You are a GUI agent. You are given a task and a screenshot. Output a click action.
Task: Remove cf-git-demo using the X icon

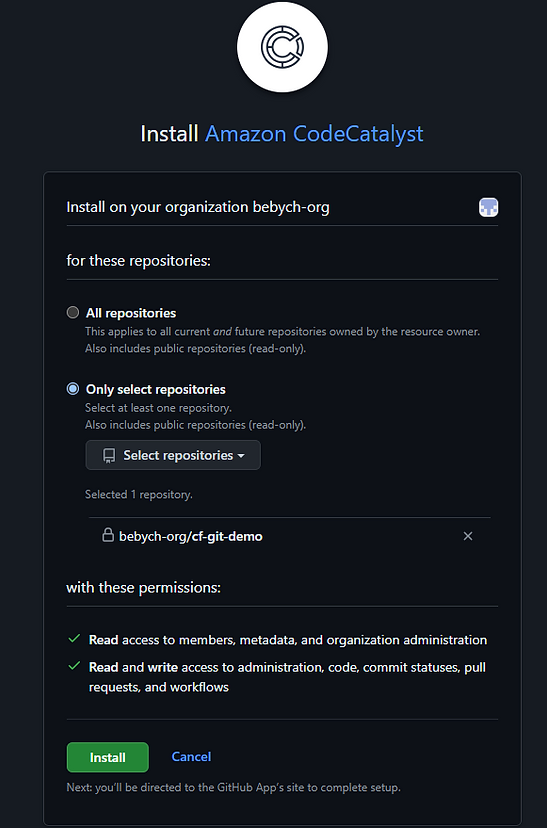tap(468, 536)
